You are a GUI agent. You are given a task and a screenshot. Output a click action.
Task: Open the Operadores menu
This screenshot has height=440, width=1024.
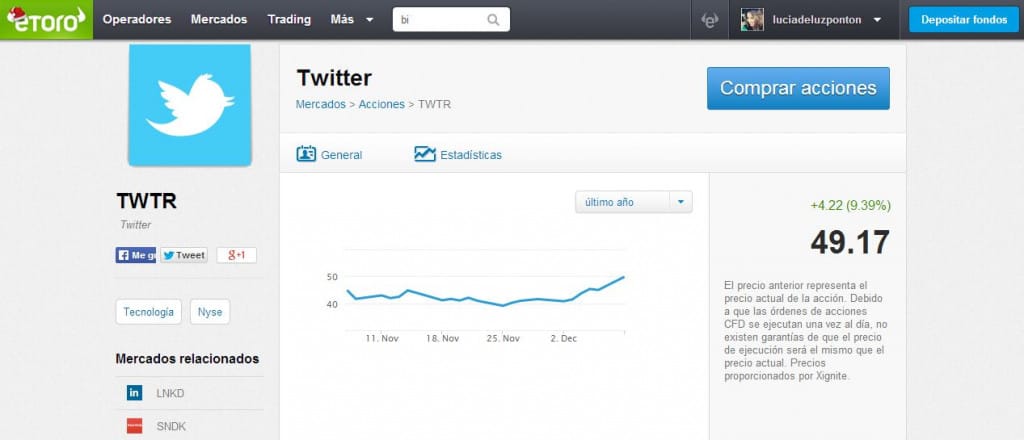pos(137,20)
